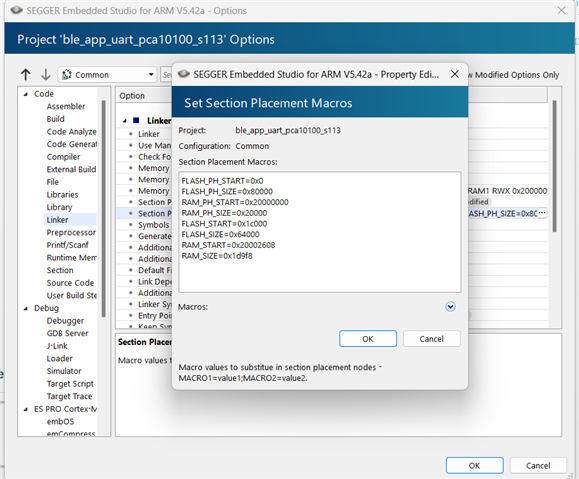Select Preprocessor in the options tree
Viewport: 579px width, 479px height.
coord(71,232)
